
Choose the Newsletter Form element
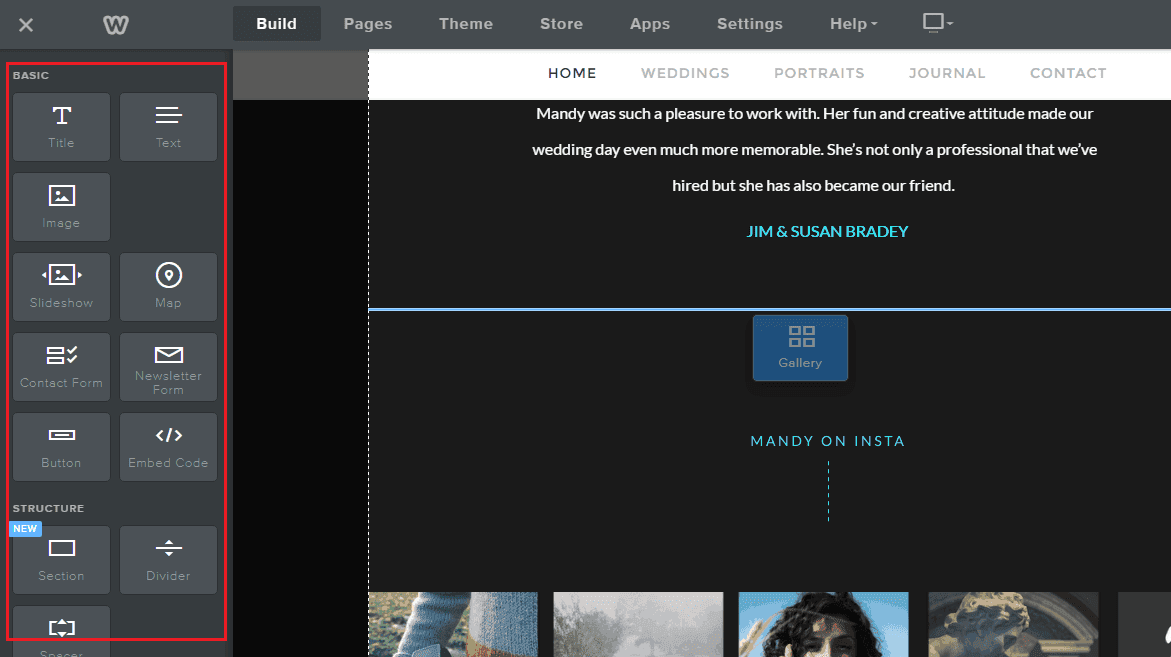click(168, 367)
